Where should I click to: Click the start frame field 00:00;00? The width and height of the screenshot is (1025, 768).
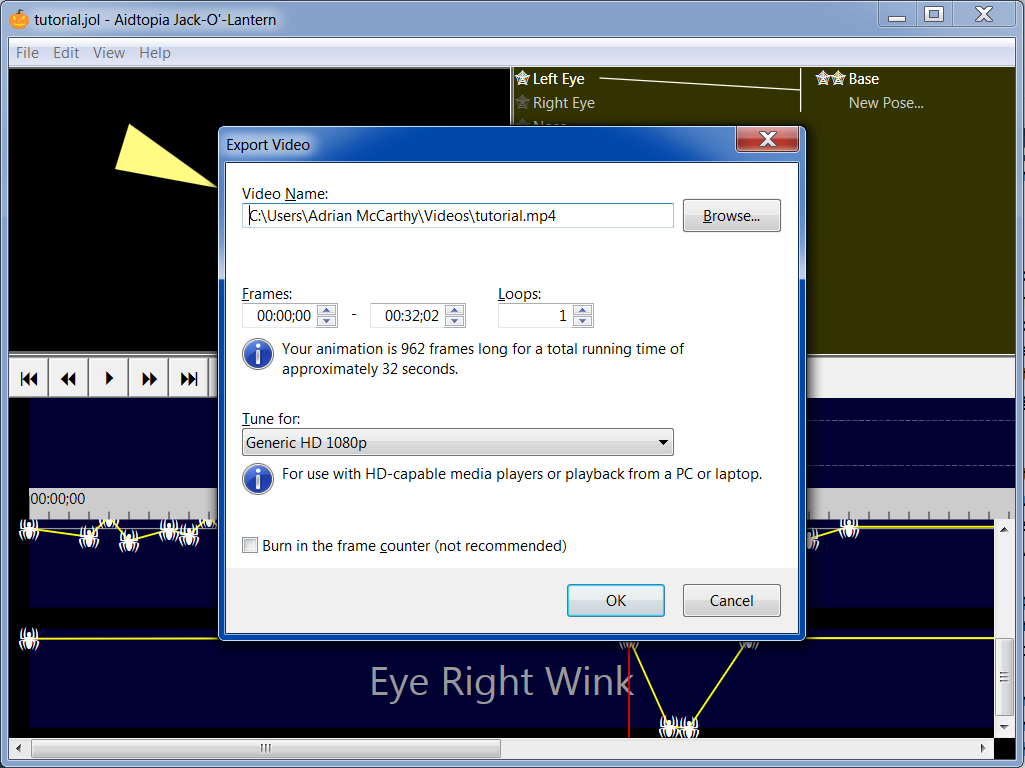(280, 316)
